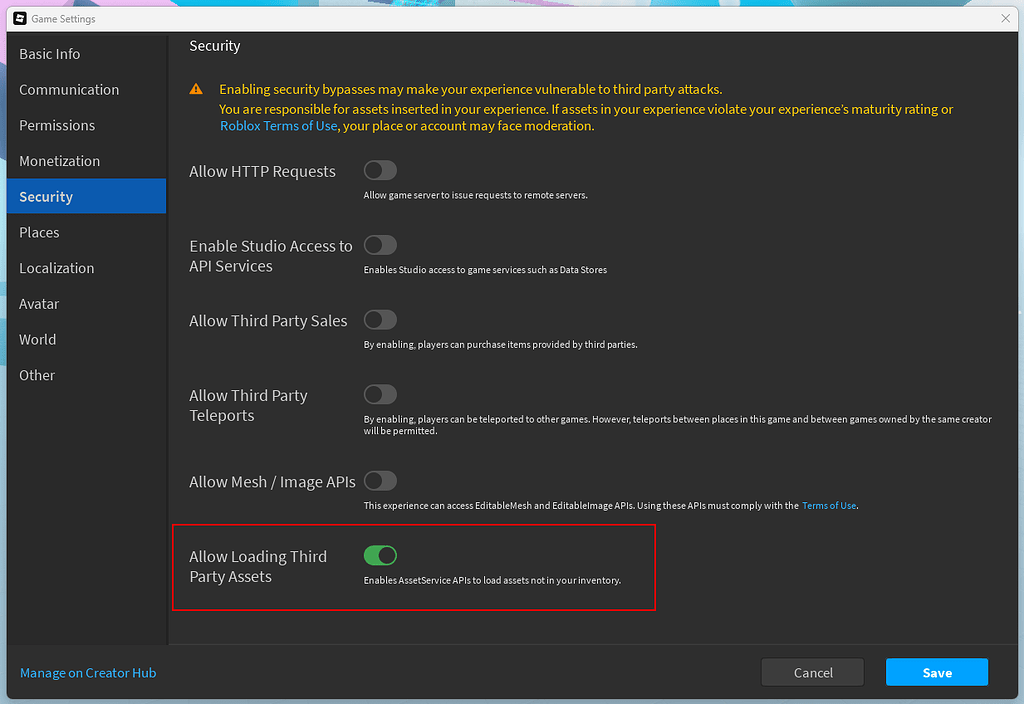Enable Allow Third Party Sales
The height and width of the screenshot is (704, 1024).
coord(380,320)
